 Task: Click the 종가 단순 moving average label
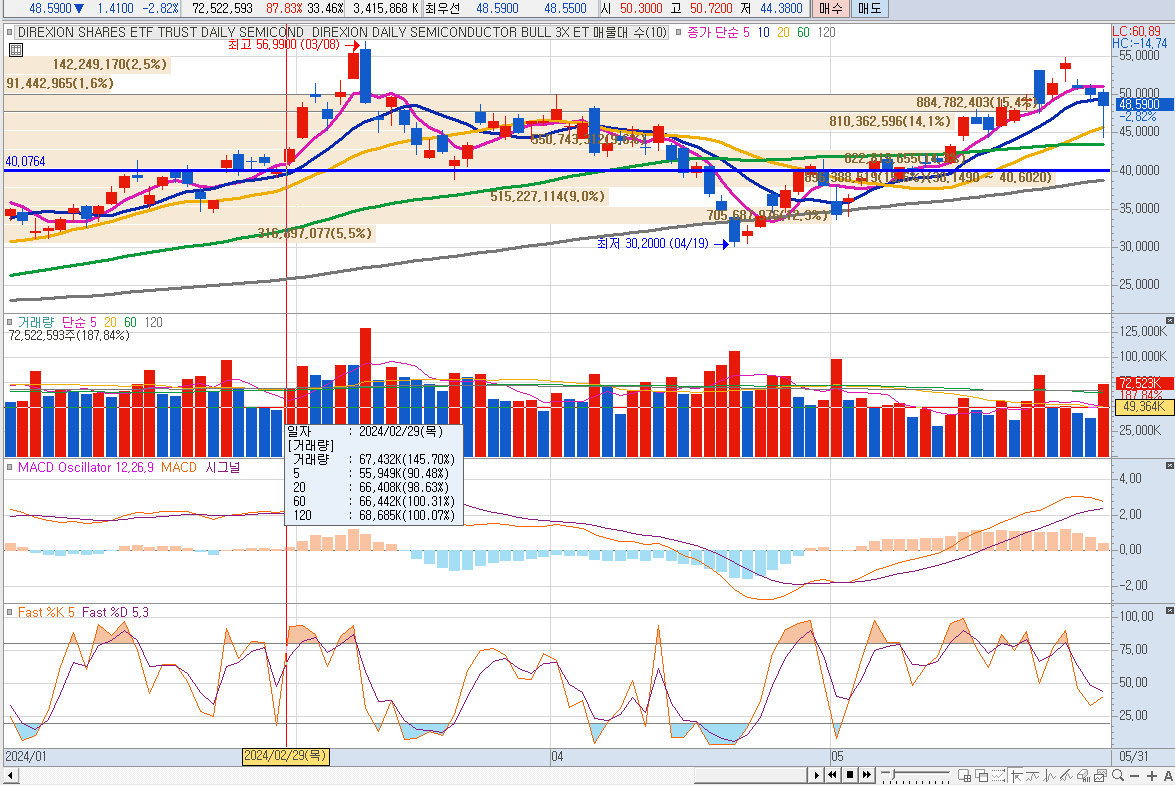(x=713, y=32)
